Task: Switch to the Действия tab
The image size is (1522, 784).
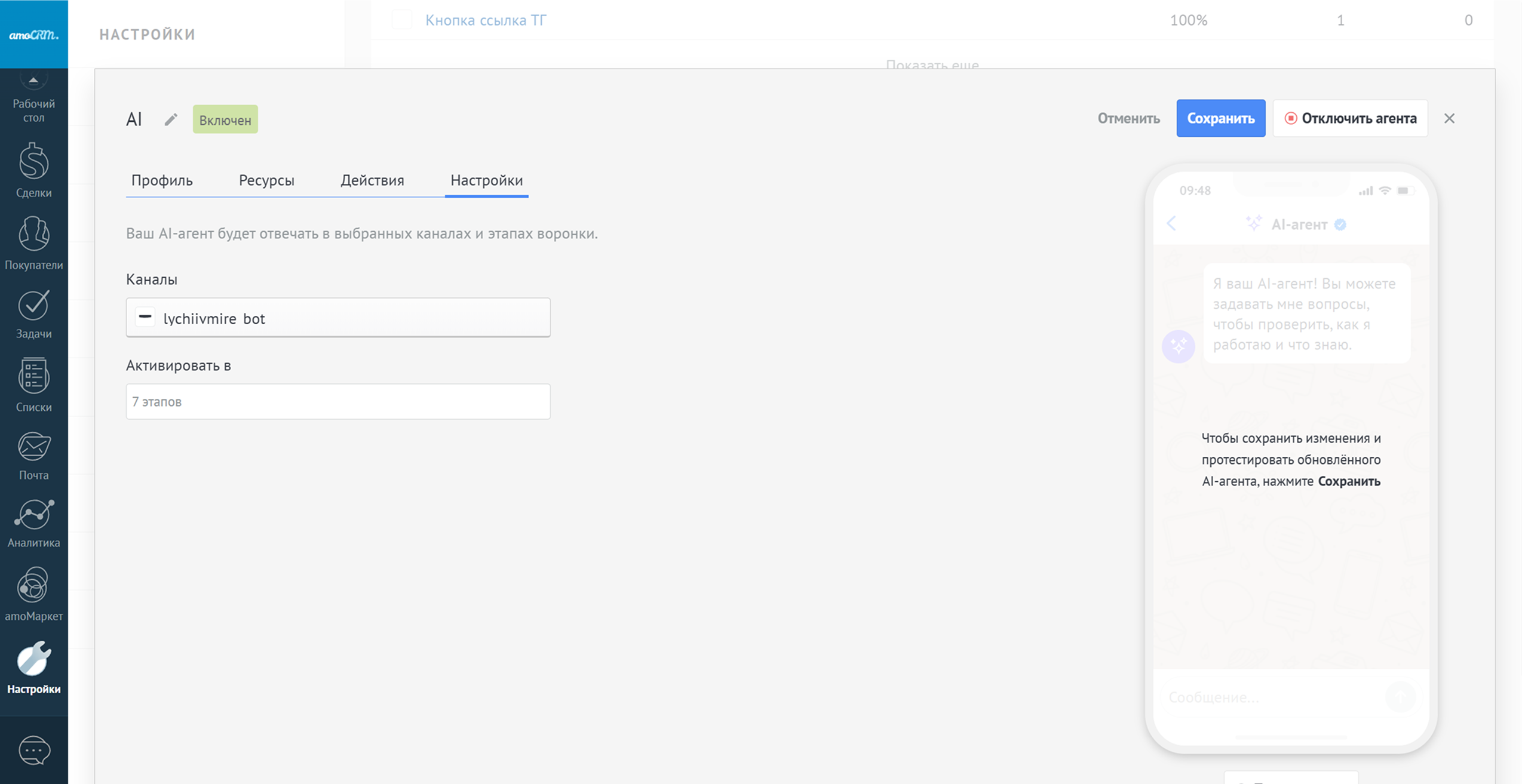Action: coord(372,180)
